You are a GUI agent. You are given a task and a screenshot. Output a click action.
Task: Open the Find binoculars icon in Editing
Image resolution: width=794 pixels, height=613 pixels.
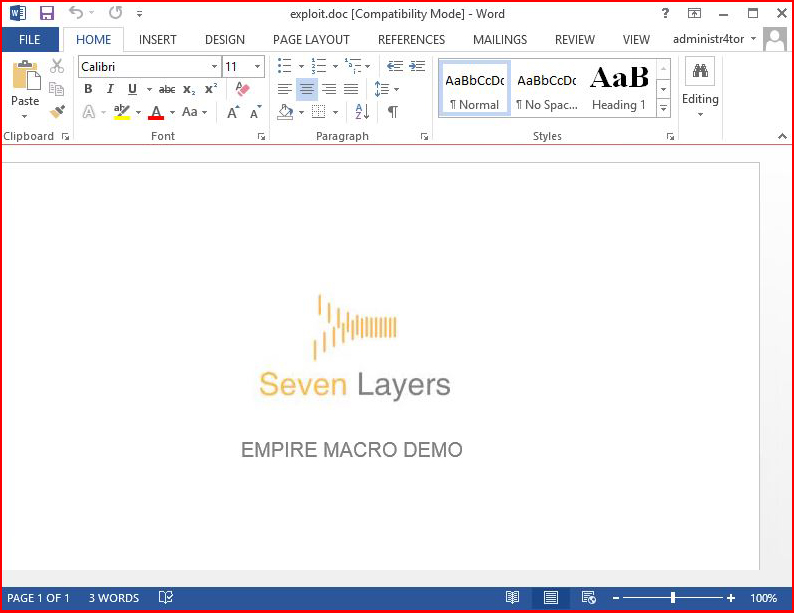[x=700, y=71]
